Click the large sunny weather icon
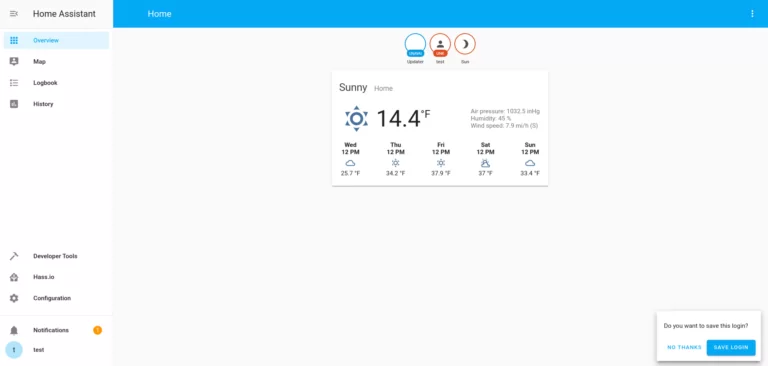 pyautogui.click(x=356, y=119)
